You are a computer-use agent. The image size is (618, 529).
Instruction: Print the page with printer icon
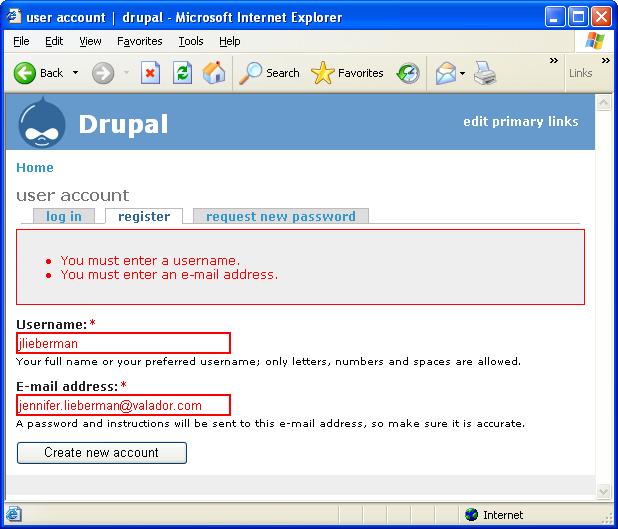coord(484,73)
